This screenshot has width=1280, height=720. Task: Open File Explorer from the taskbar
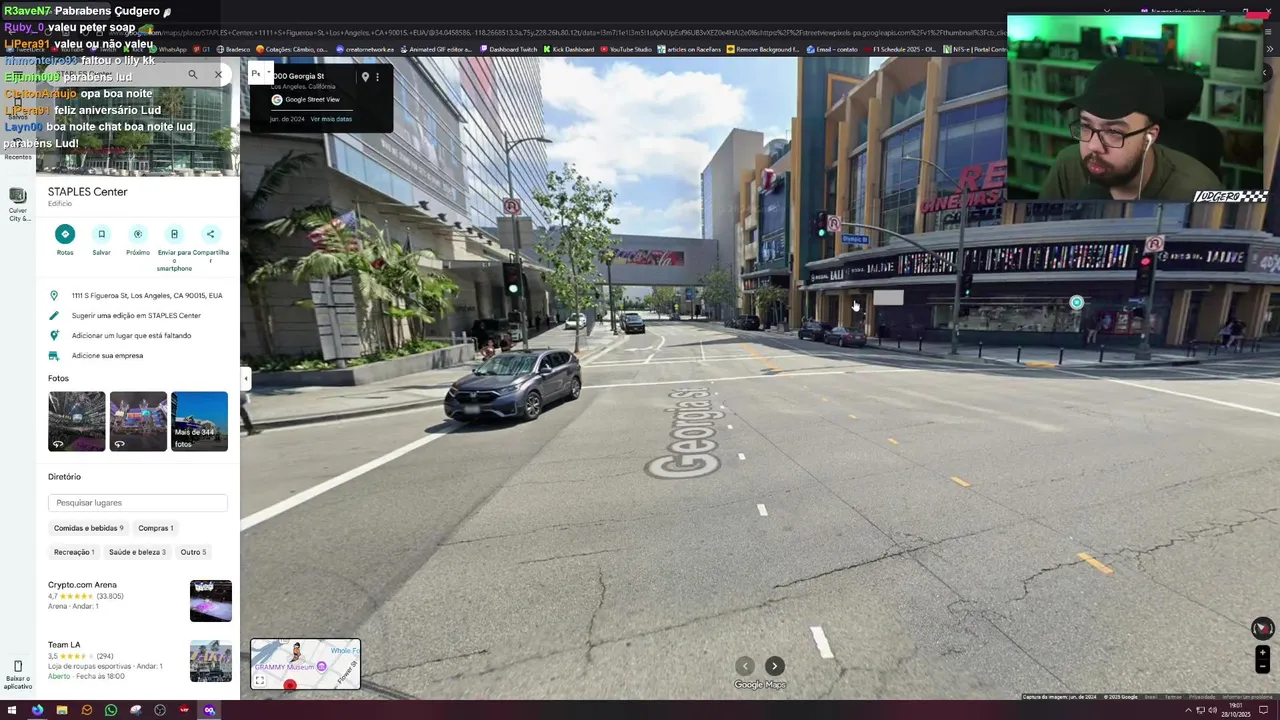click(62, 710)
